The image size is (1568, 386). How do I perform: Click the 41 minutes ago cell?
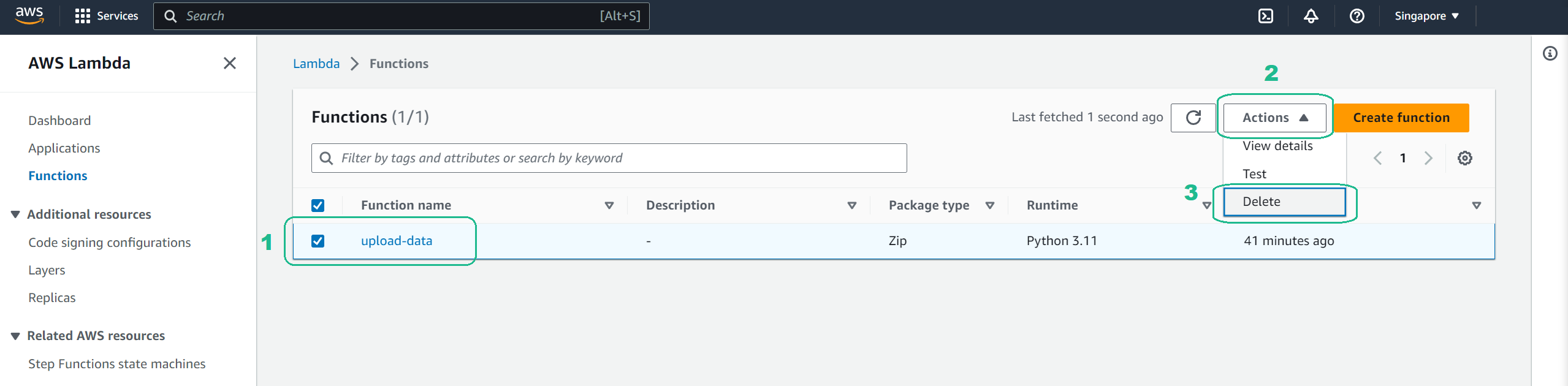[1289, 241]
